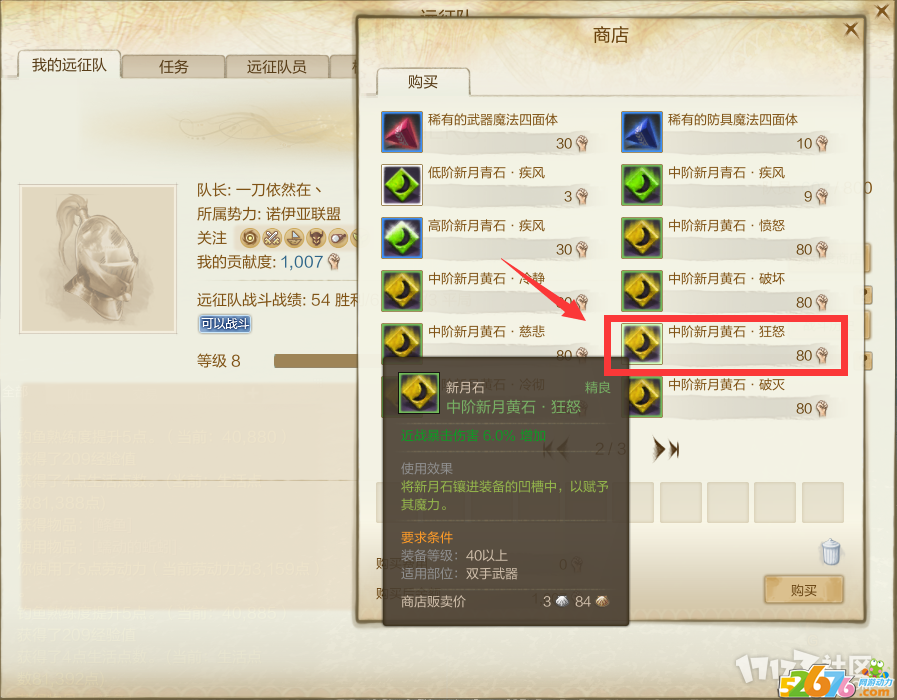Choose the 中阶新月黄石·愤怒 gem icon

tap(641, 238)
